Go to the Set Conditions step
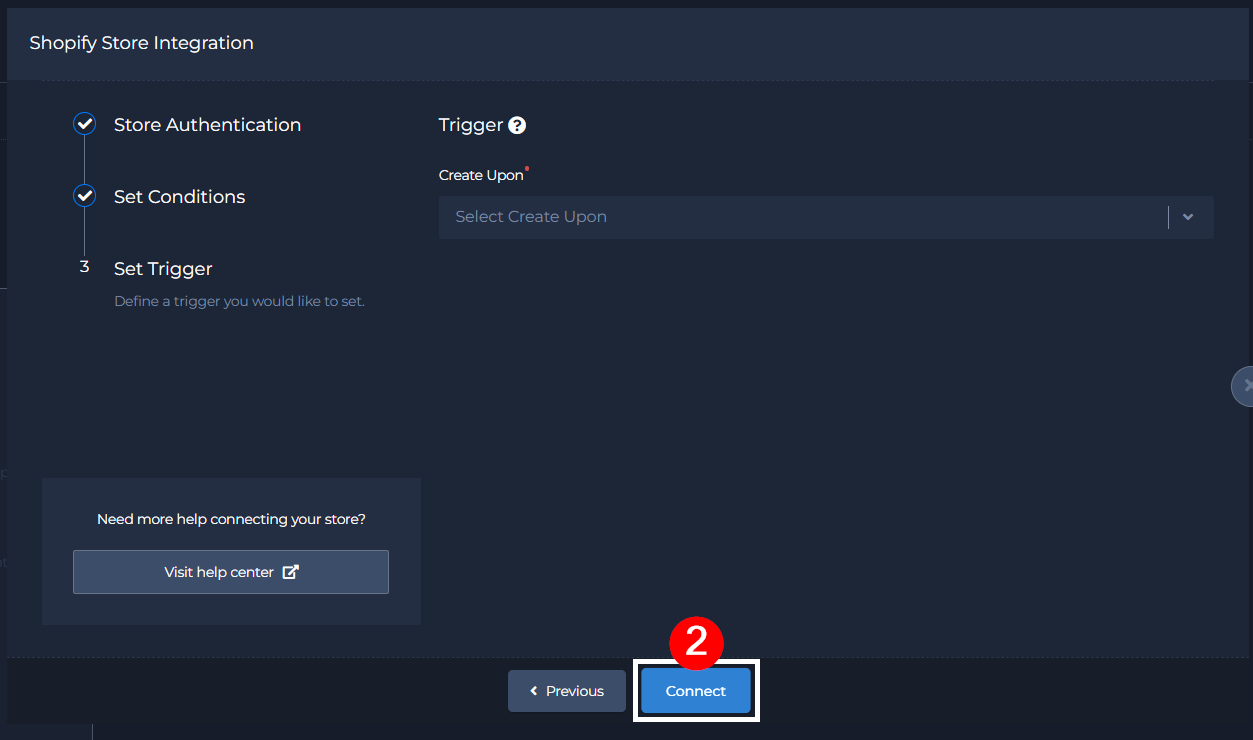1253x740 pixels. click(x=179, y=197)
